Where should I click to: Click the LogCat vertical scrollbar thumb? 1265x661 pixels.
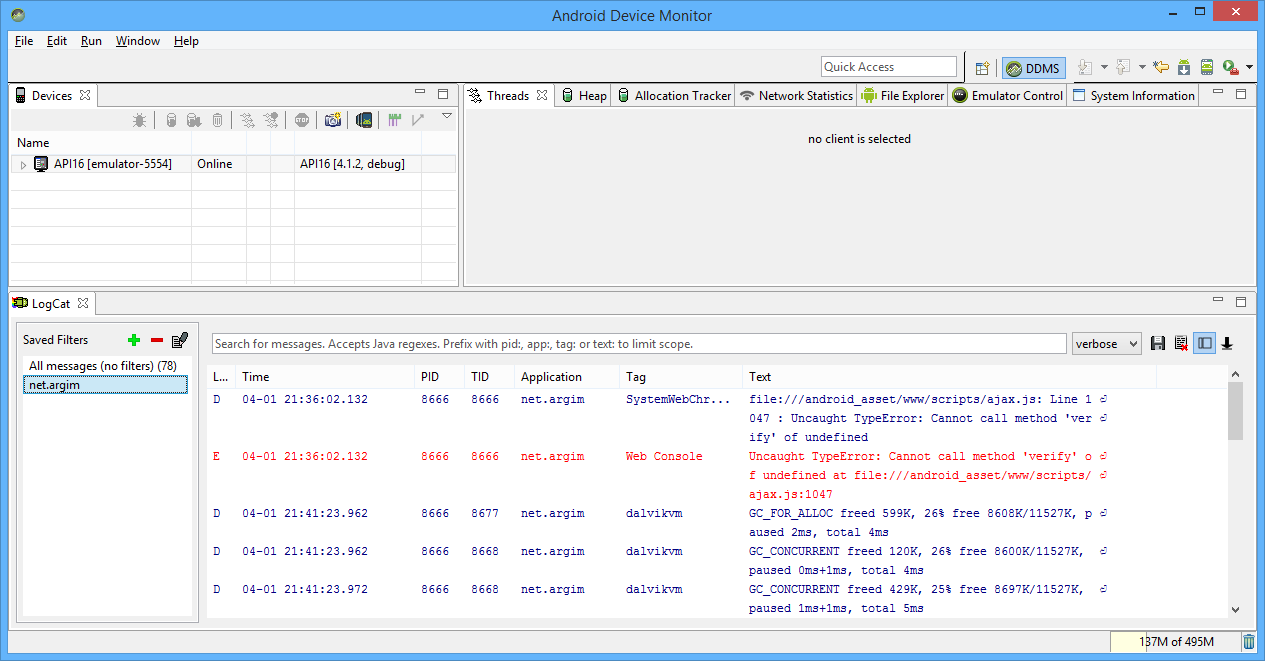[x=1235, y=411]
